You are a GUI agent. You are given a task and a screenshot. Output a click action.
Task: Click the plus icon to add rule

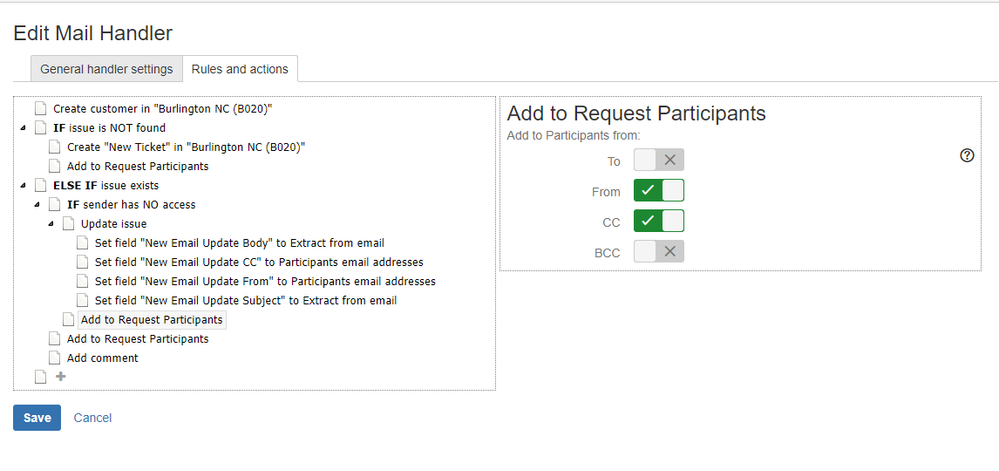pos(60,377)
